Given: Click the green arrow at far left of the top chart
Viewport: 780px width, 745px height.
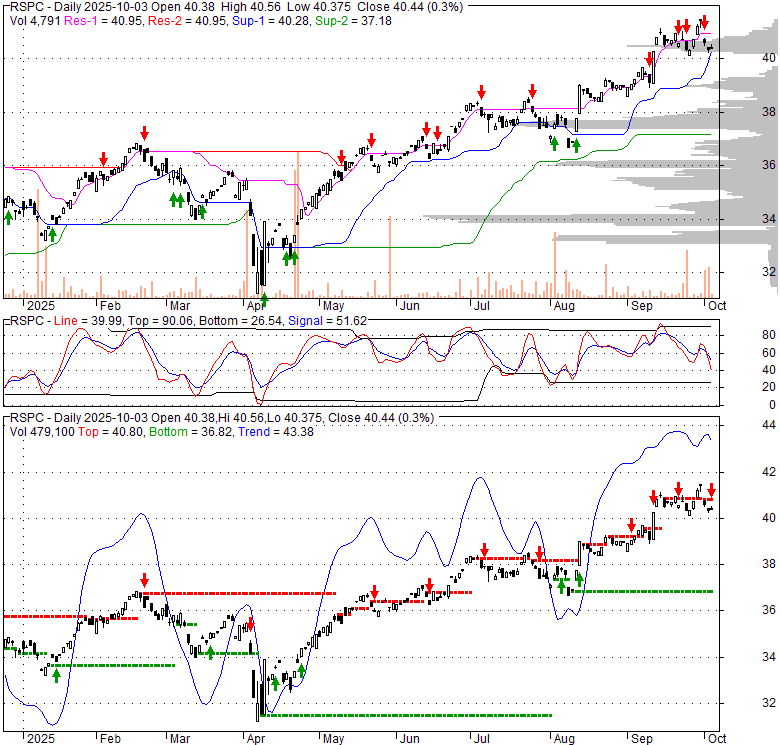Looking at the screenshot, I should [9, 216].
